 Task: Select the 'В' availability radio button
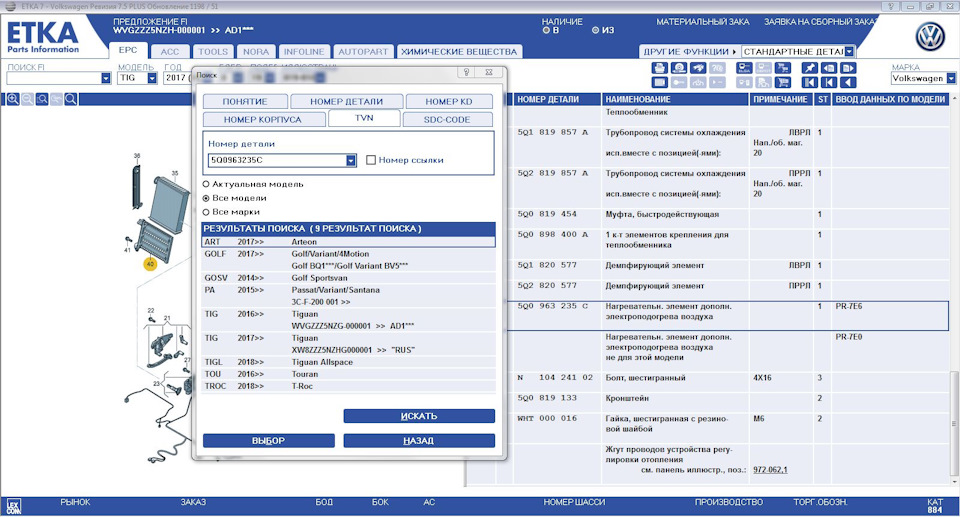click(546, 30)
